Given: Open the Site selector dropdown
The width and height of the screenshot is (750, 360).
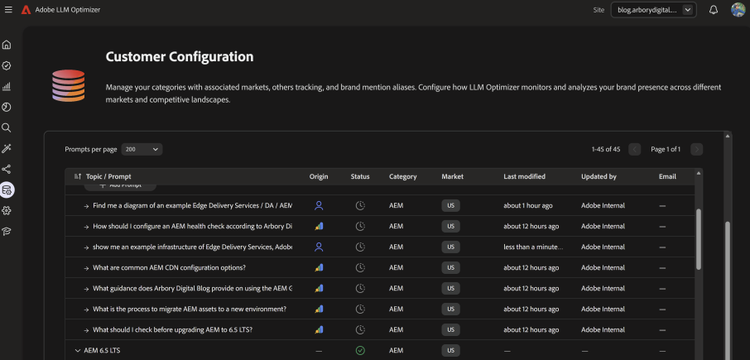Looking at the screenshot, I should 653,10.
